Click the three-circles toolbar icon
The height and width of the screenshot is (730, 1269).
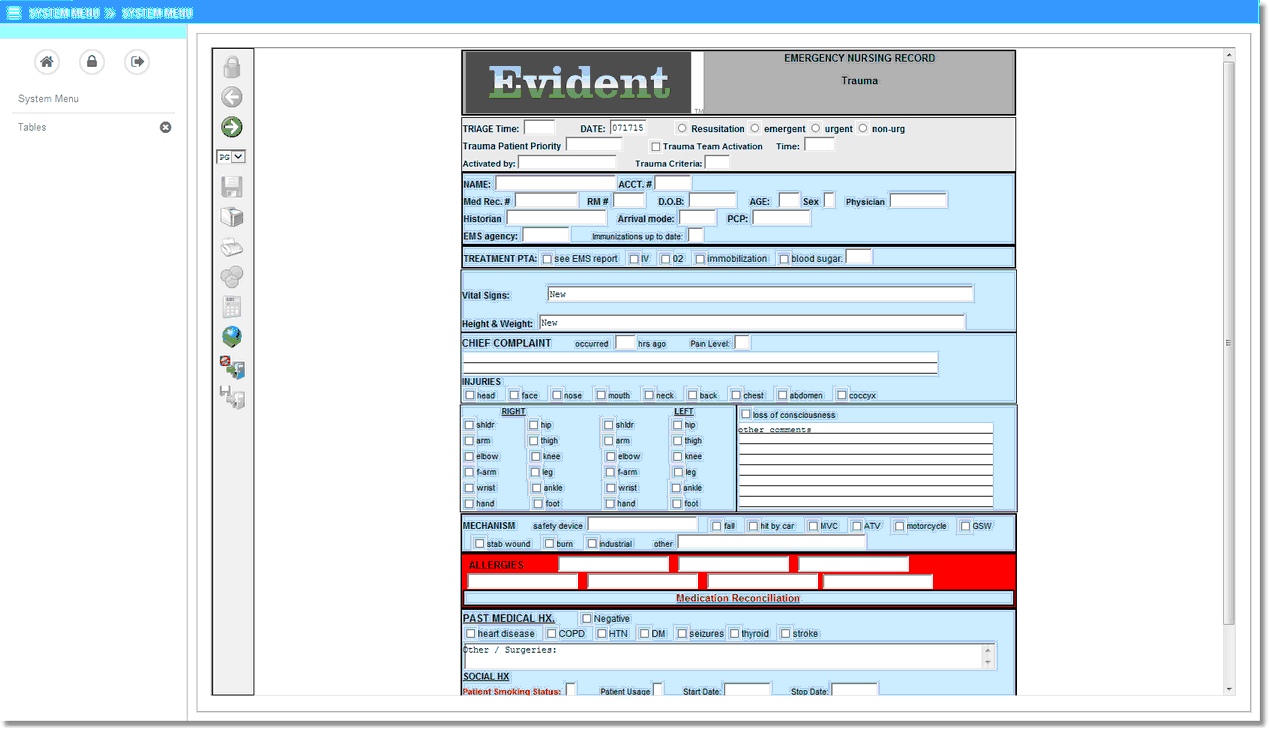pyautogui.click(x=232, y=277)
